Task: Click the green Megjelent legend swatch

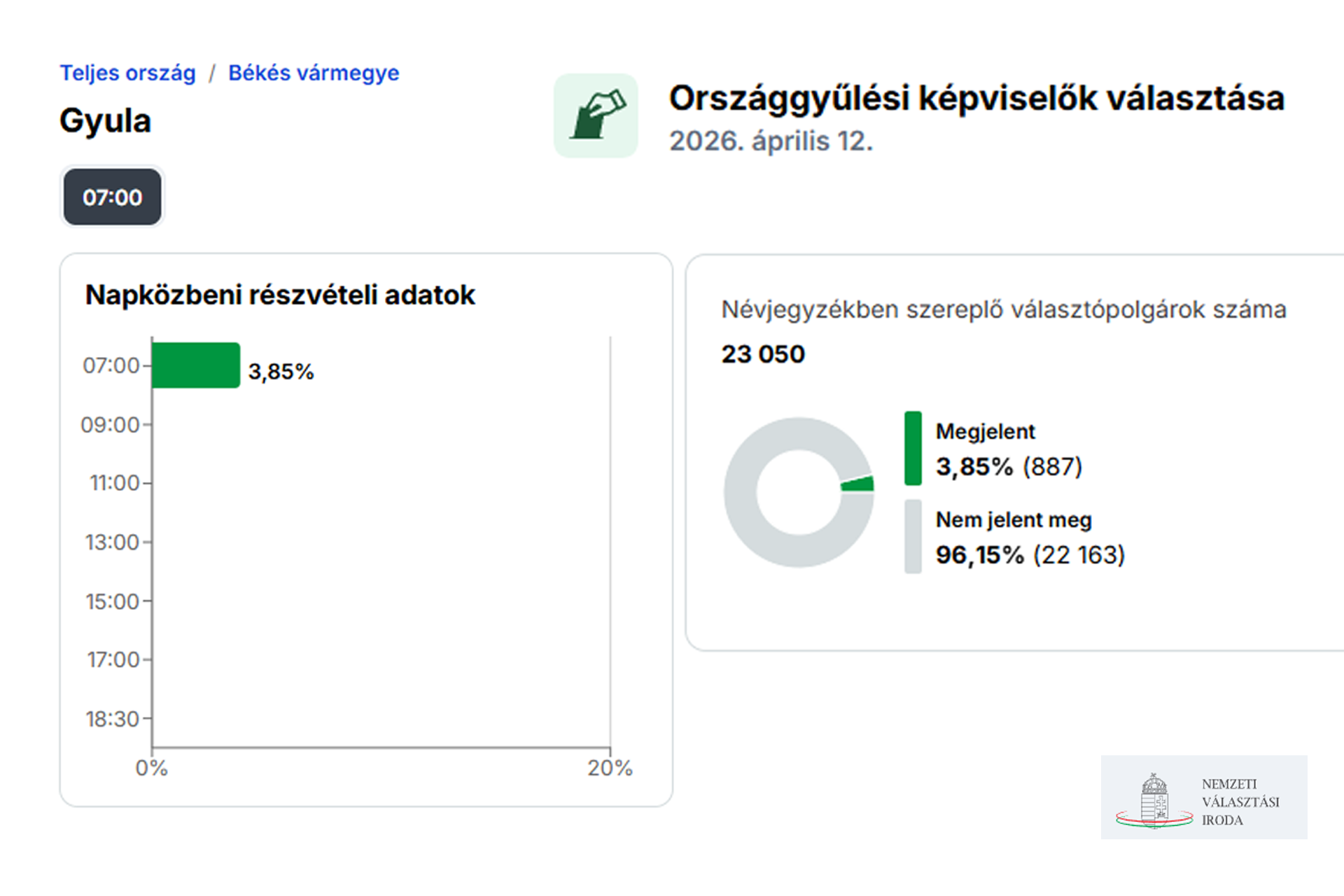Action: point(913,449)
